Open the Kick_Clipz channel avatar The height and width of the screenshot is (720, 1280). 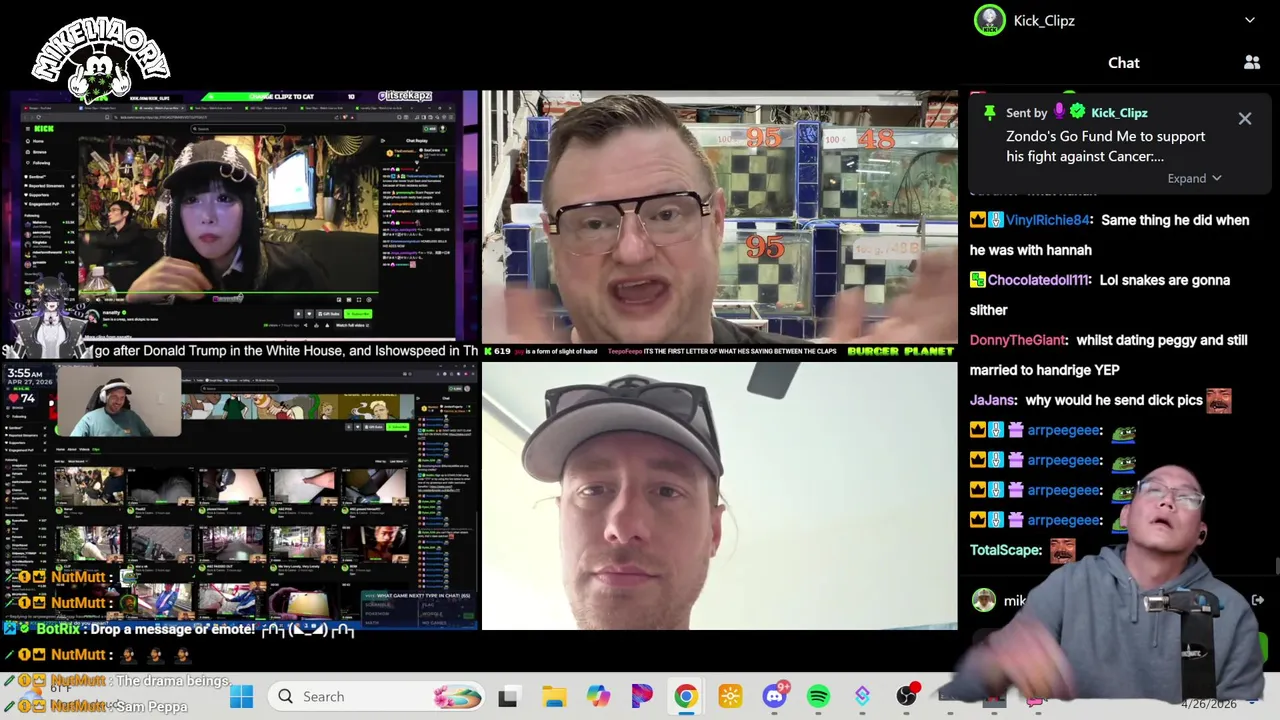[990, 20]
